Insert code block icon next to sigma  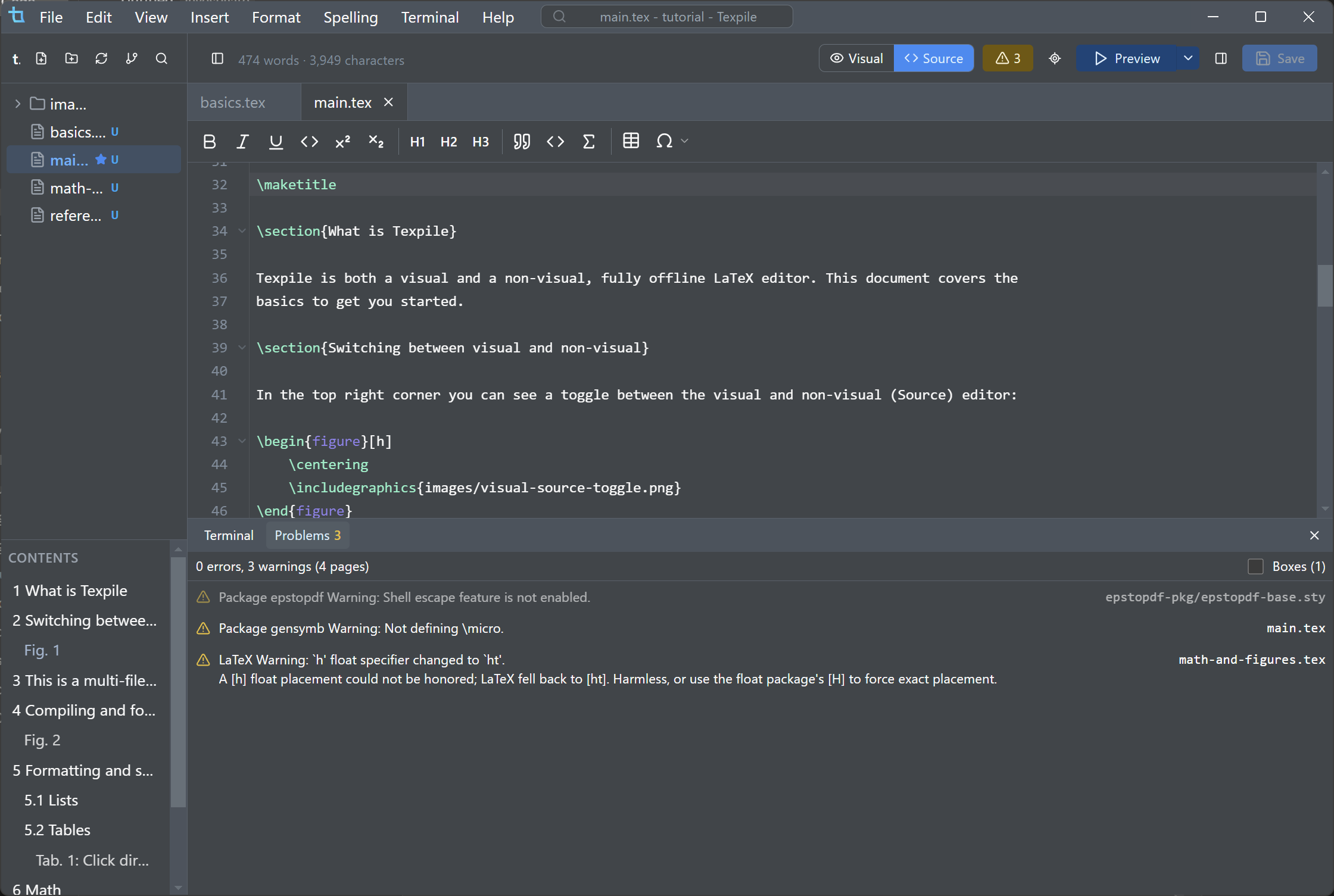click(555, 142)
